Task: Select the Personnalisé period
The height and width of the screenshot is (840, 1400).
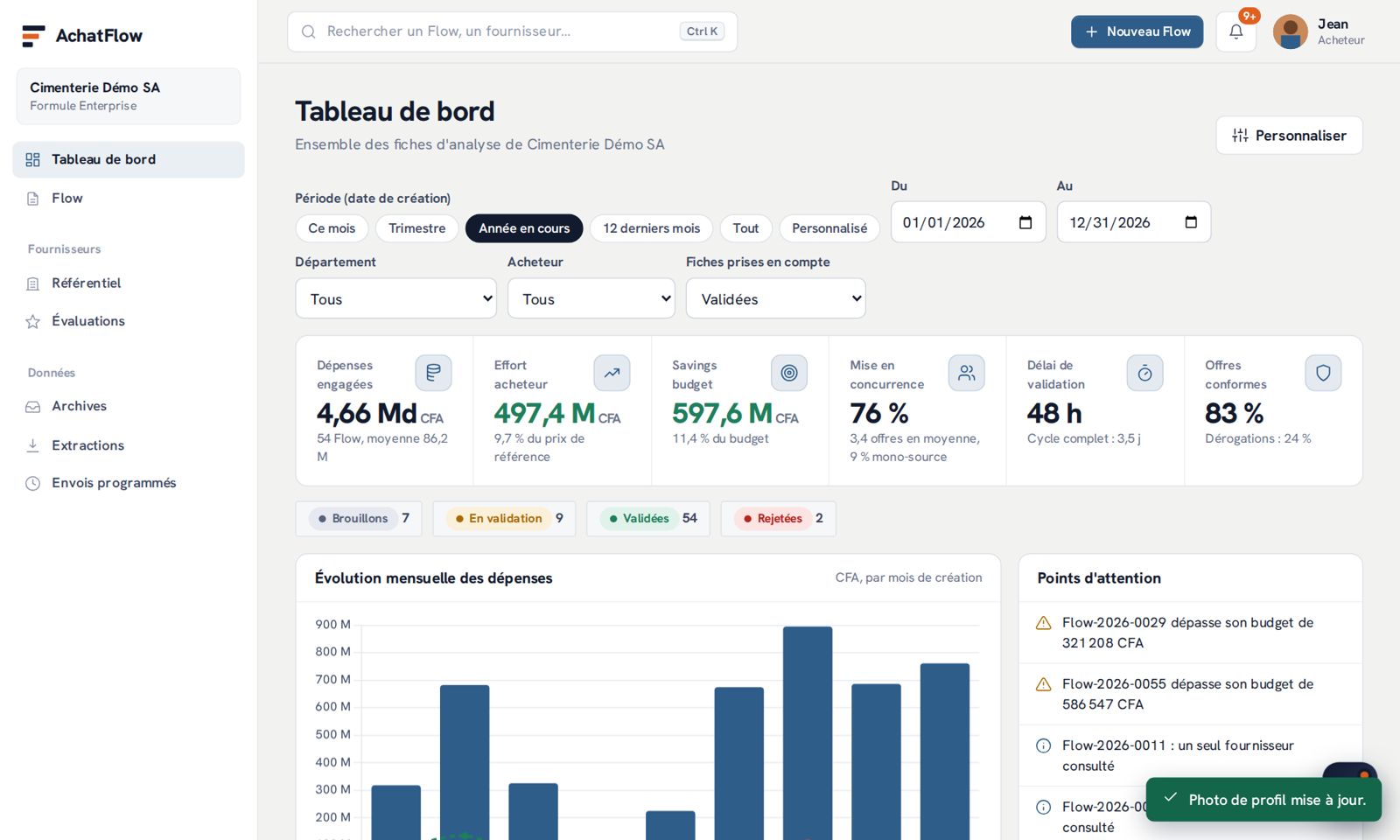Action: 829,228
